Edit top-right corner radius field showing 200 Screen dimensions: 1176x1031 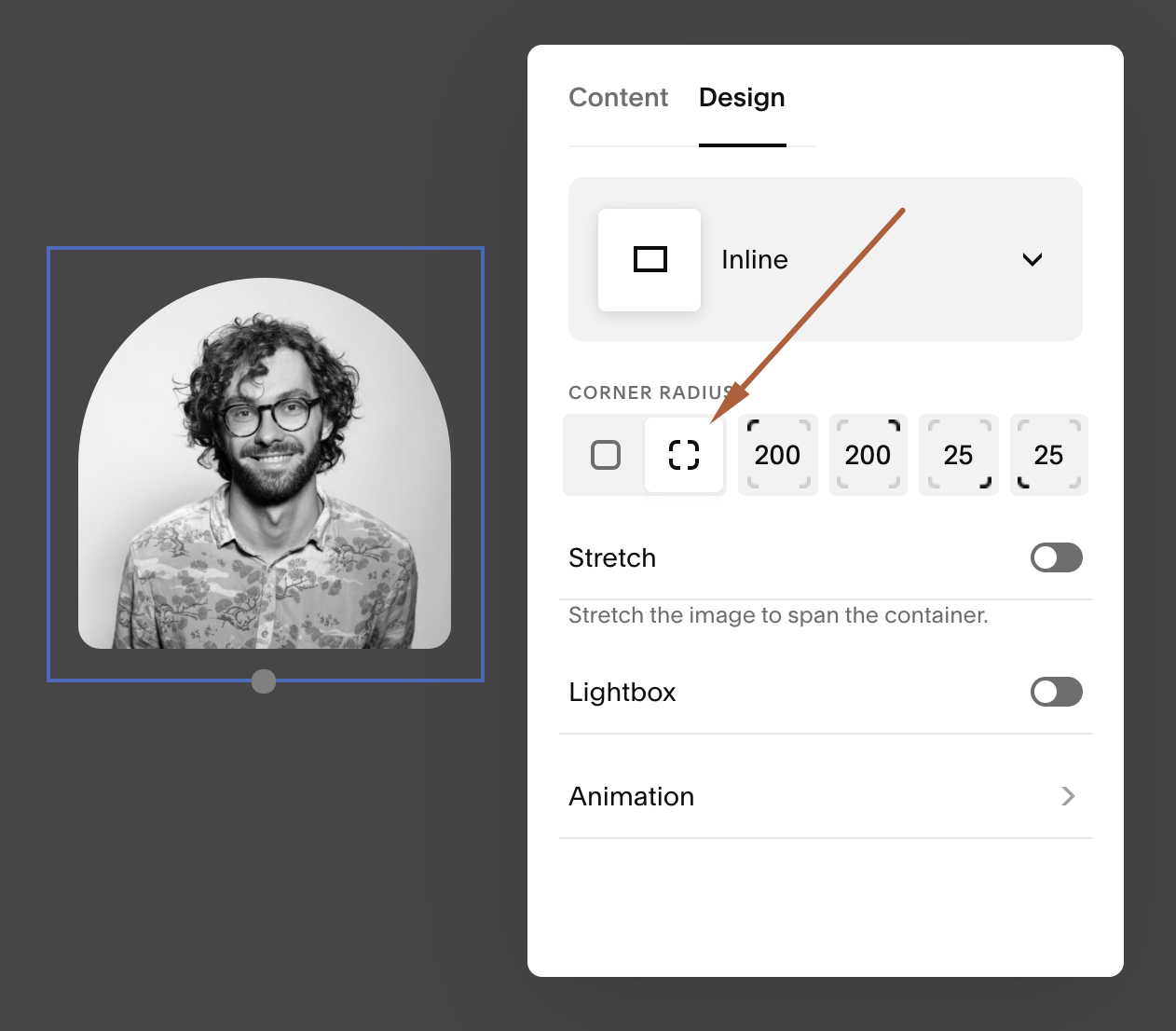868,455
